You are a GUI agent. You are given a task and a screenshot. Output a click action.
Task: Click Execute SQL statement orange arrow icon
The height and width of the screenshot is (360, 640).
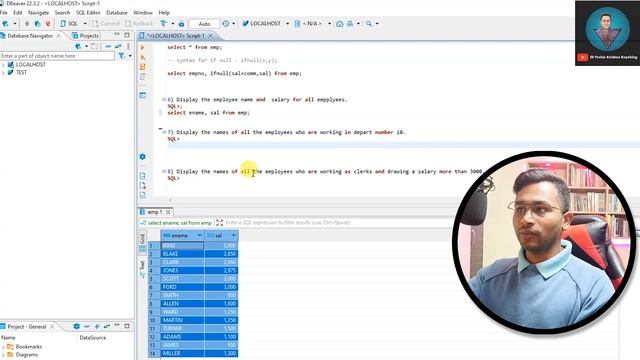pyautogui.click(x=142, y=48)
